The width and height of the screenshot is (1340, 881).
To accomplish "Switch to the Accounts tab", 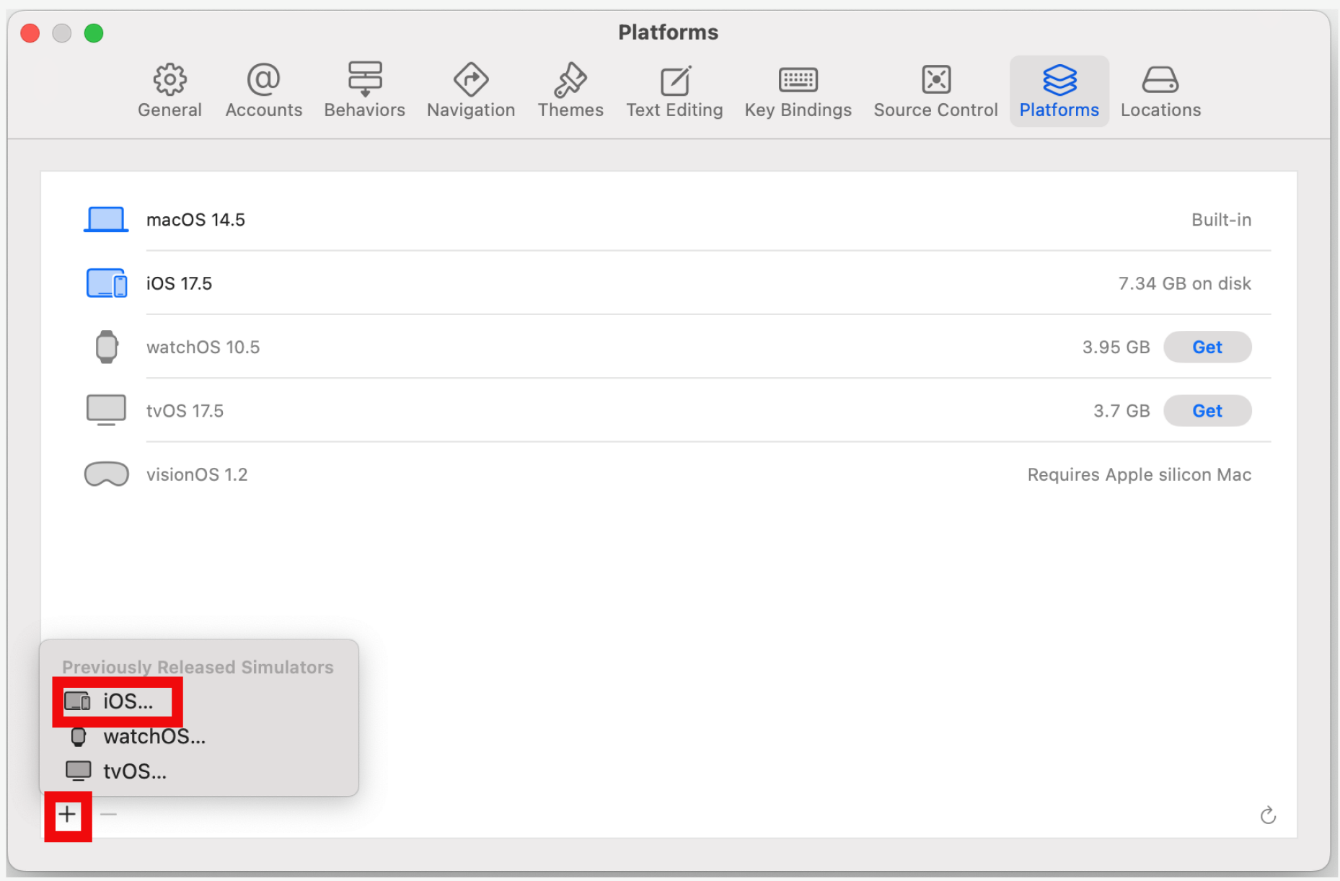I will click(x=264, y=91).
